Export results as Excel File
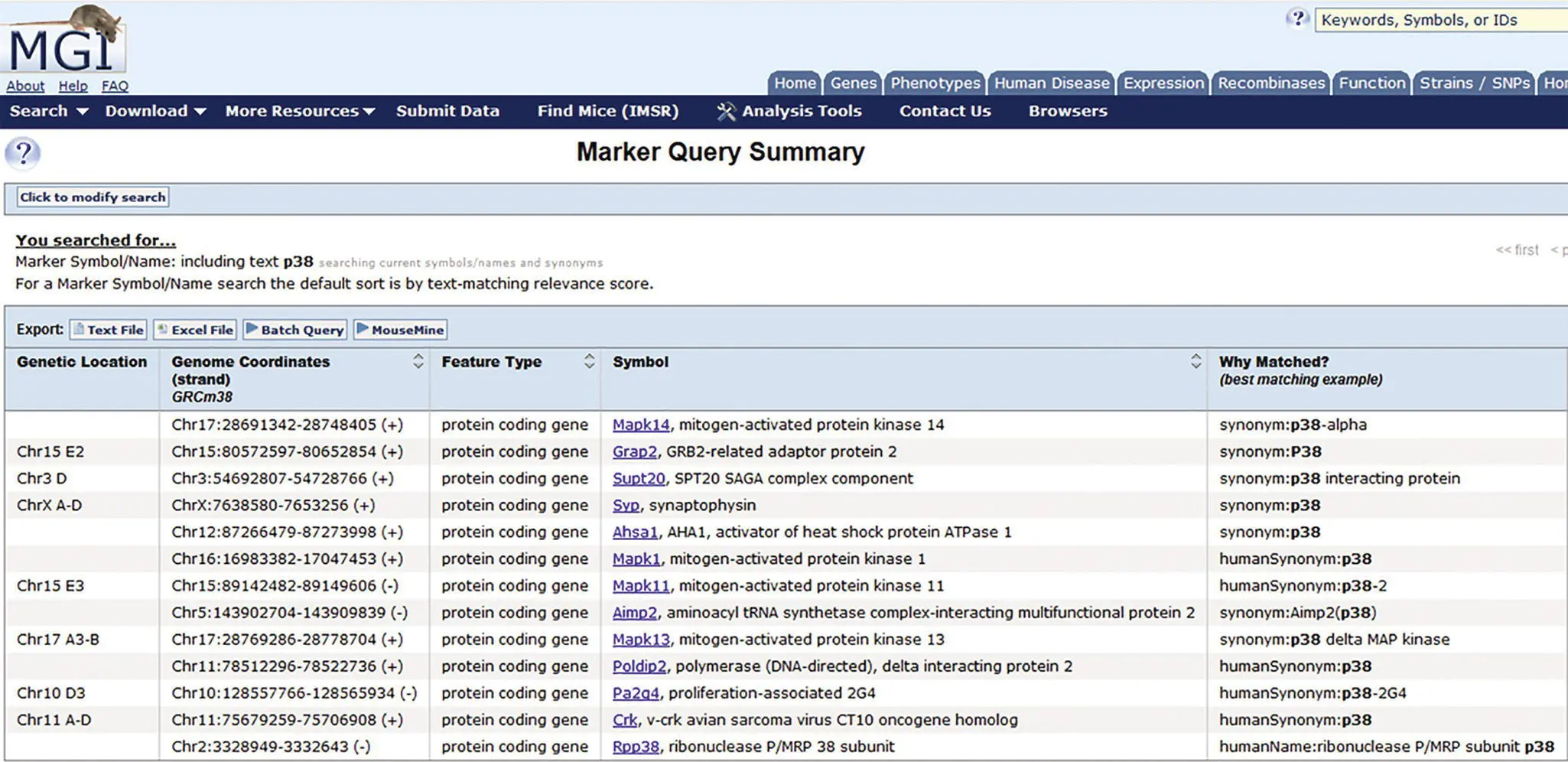The width and height of the screenshot is (1568, 762). pyautogui.click(x=195, y=330)
